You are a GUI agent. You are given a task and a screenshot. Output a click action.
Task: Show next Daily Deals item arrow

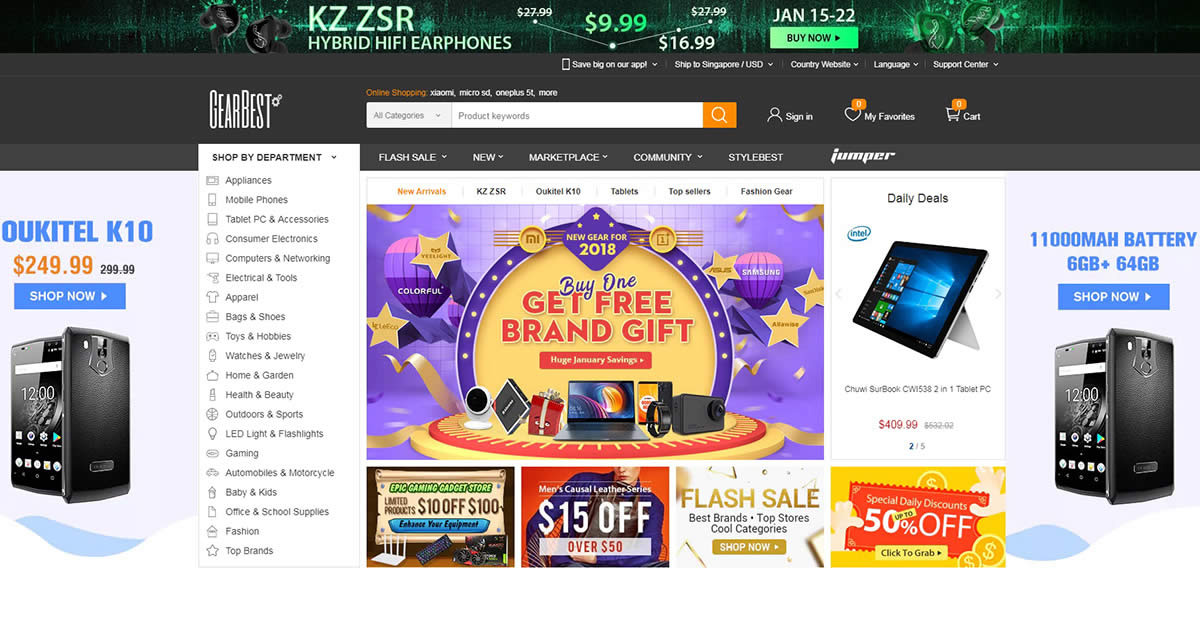click(x=998, y=294)
